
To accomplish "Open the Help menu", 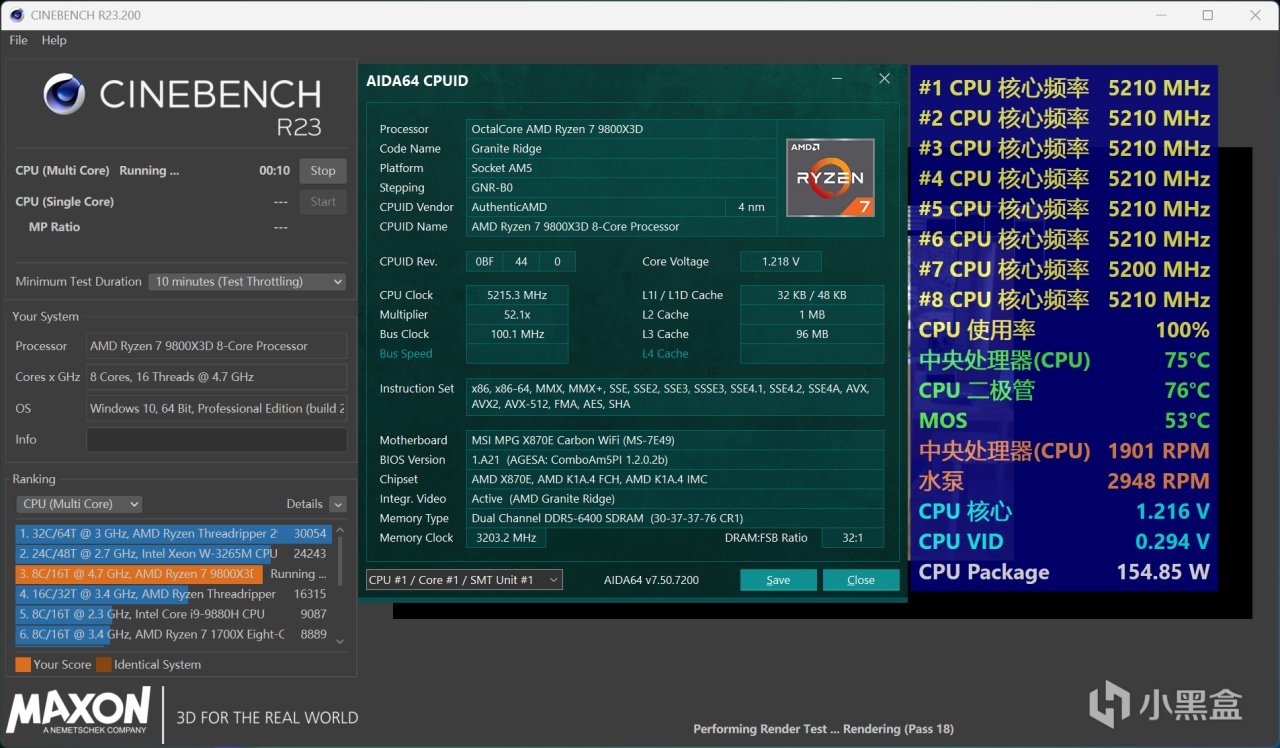I will click(54, 40).
